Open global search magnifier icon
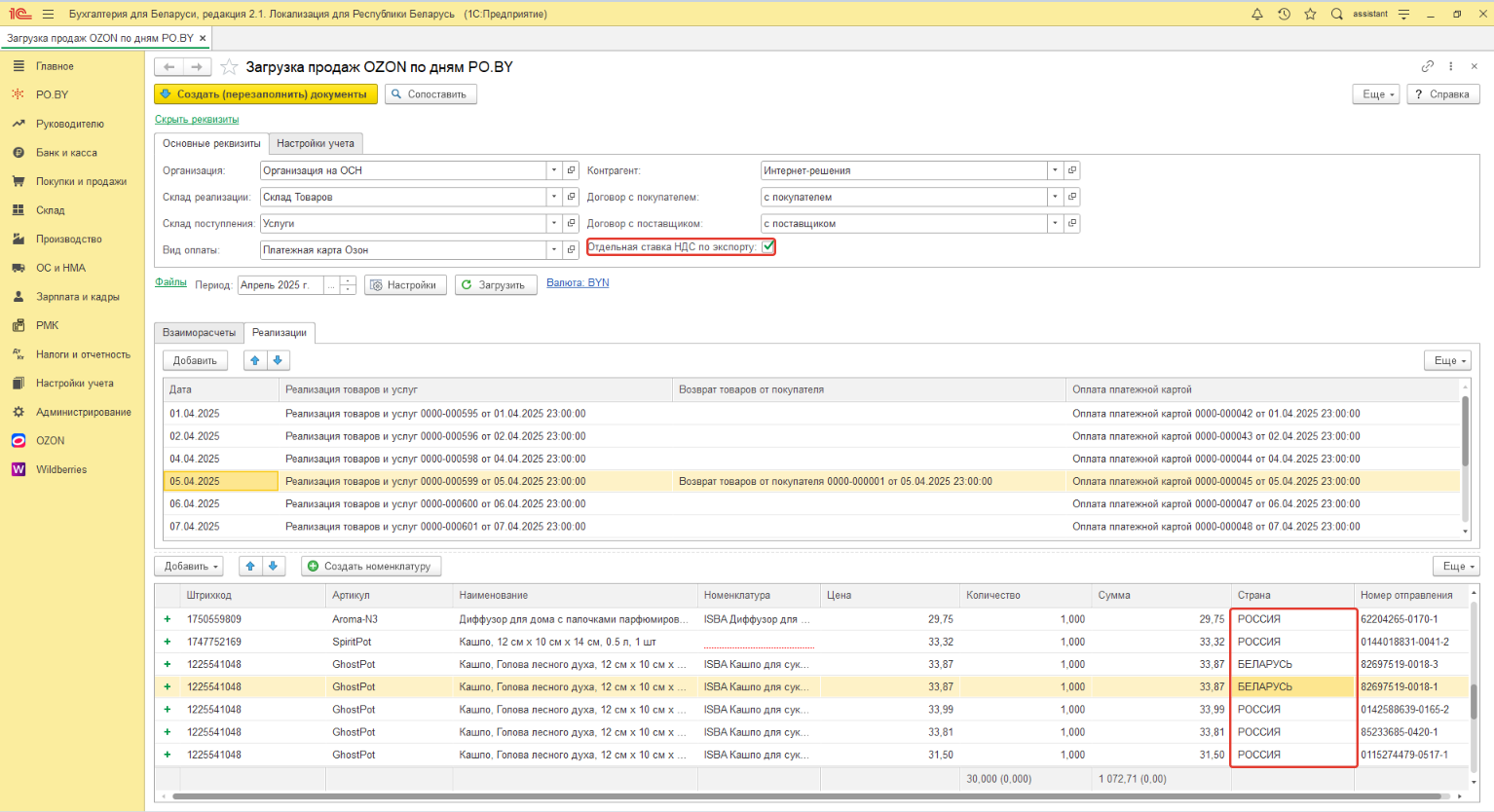1494x812 pixels. (x=1336, y=14)
